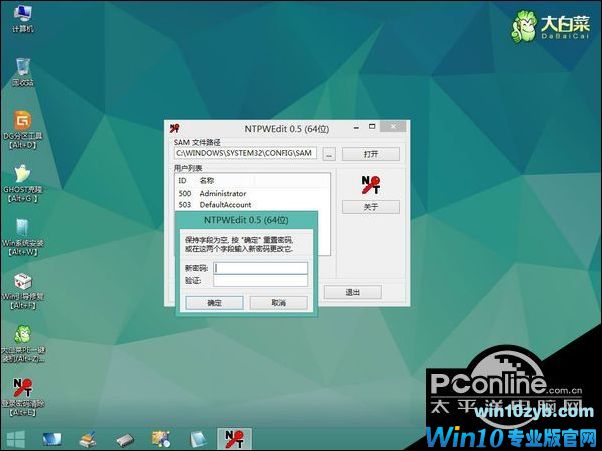Select the DefaultAccount user row
Screen dimensions: 602x451
[252, 205]
